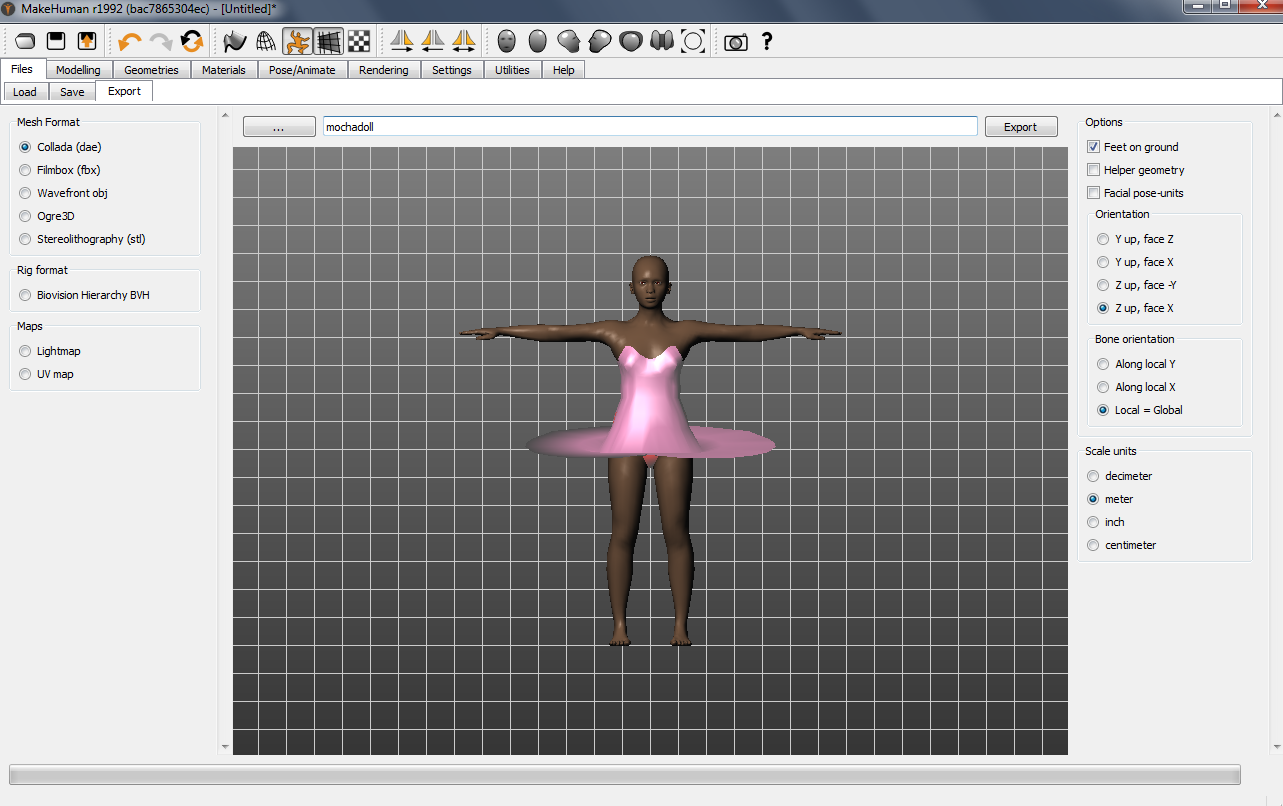Uncheck Feet on ground option
This screenshot has height=806, width=1283.
[x=1094, y=147]
